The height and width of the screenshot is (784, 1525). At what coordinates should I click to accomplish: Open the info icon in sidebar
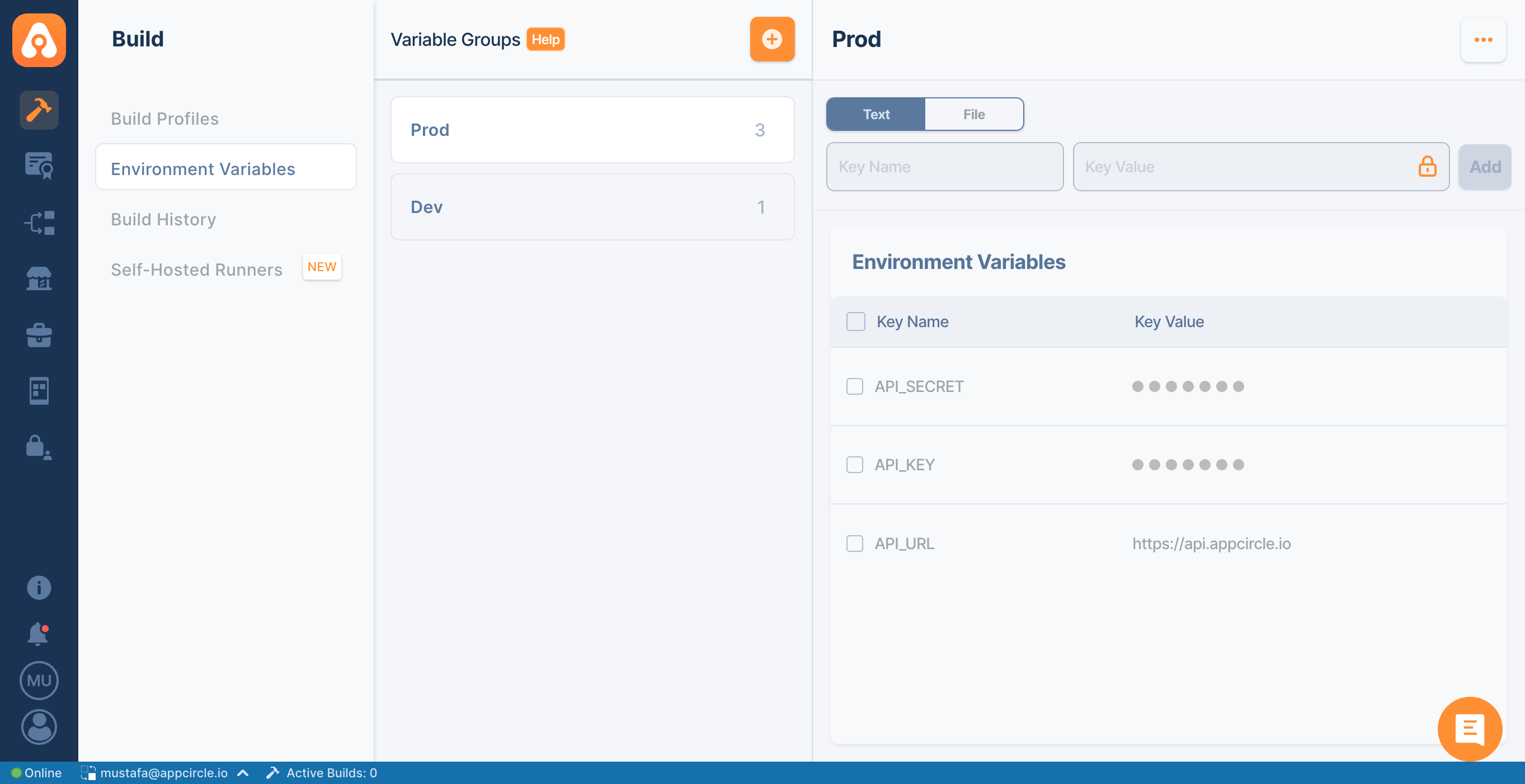pos(39,588)
